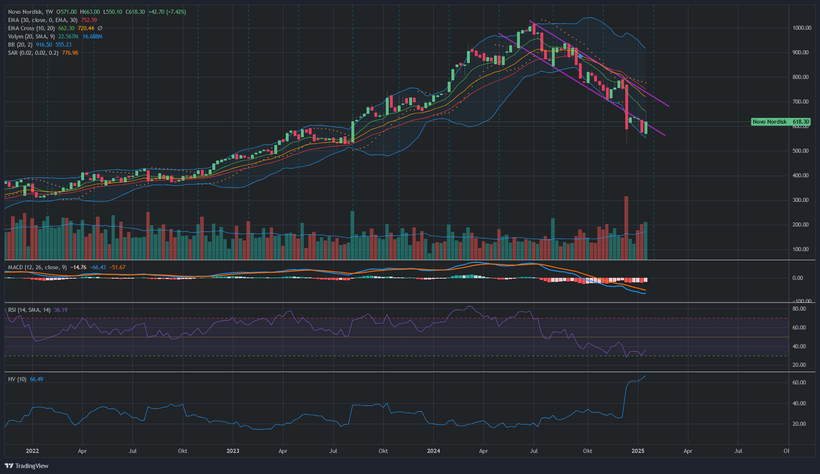The width and height of the screenshot is (820, 474).
Task: Click the tallest red volume bar
Action: point(626,227)
